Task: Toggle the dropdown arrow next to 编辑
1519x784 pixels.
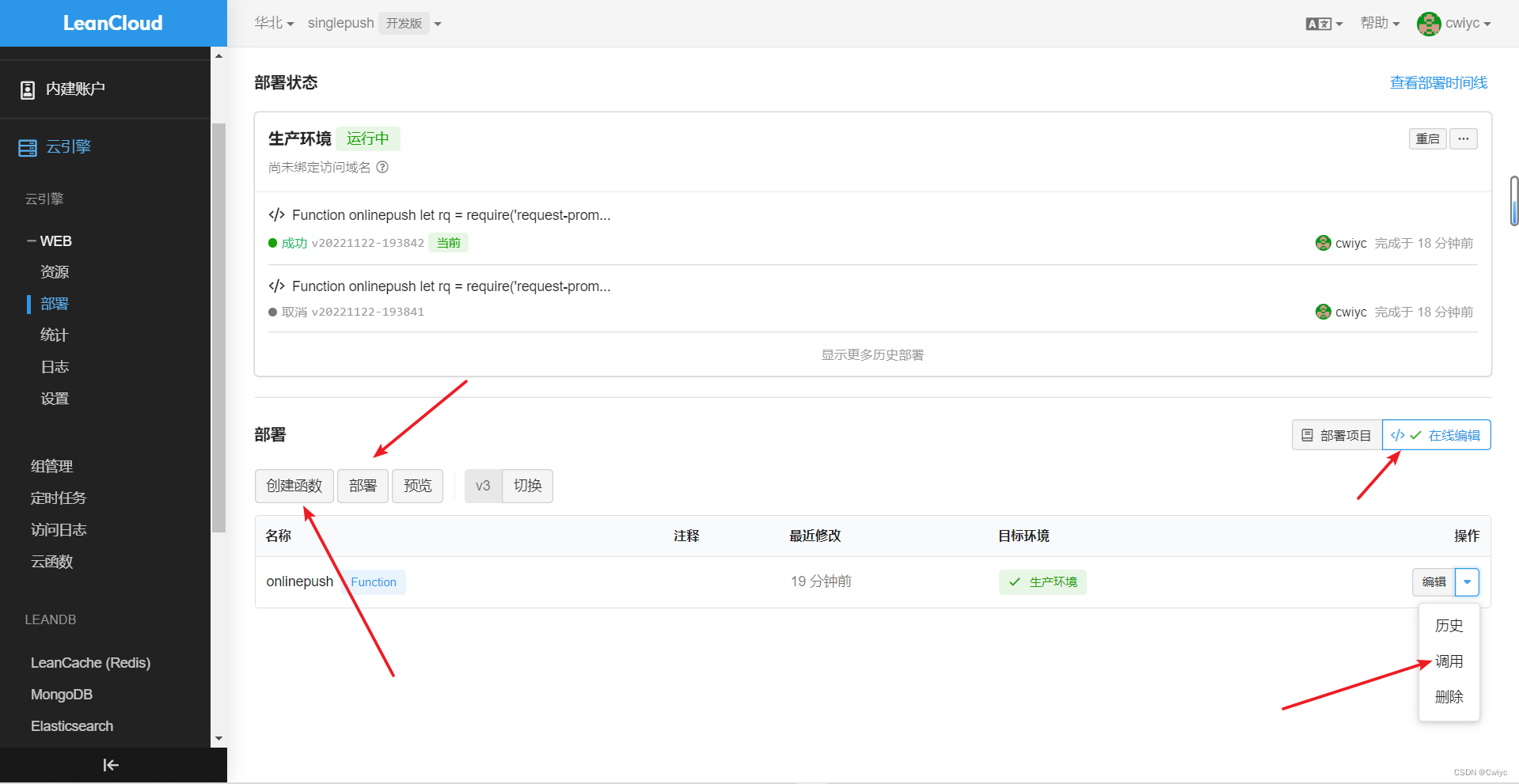Action: pos(1467,582)
